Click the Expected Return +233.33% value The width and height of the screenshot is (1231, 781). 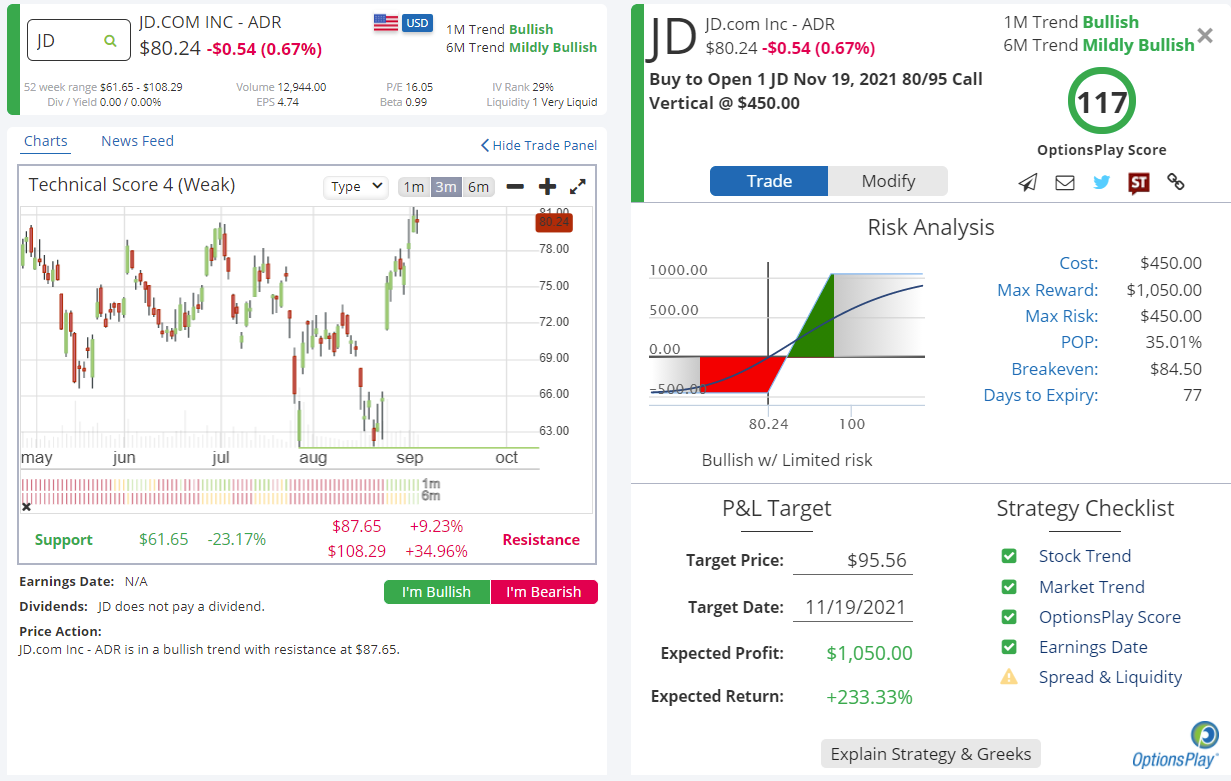(870, 697)
